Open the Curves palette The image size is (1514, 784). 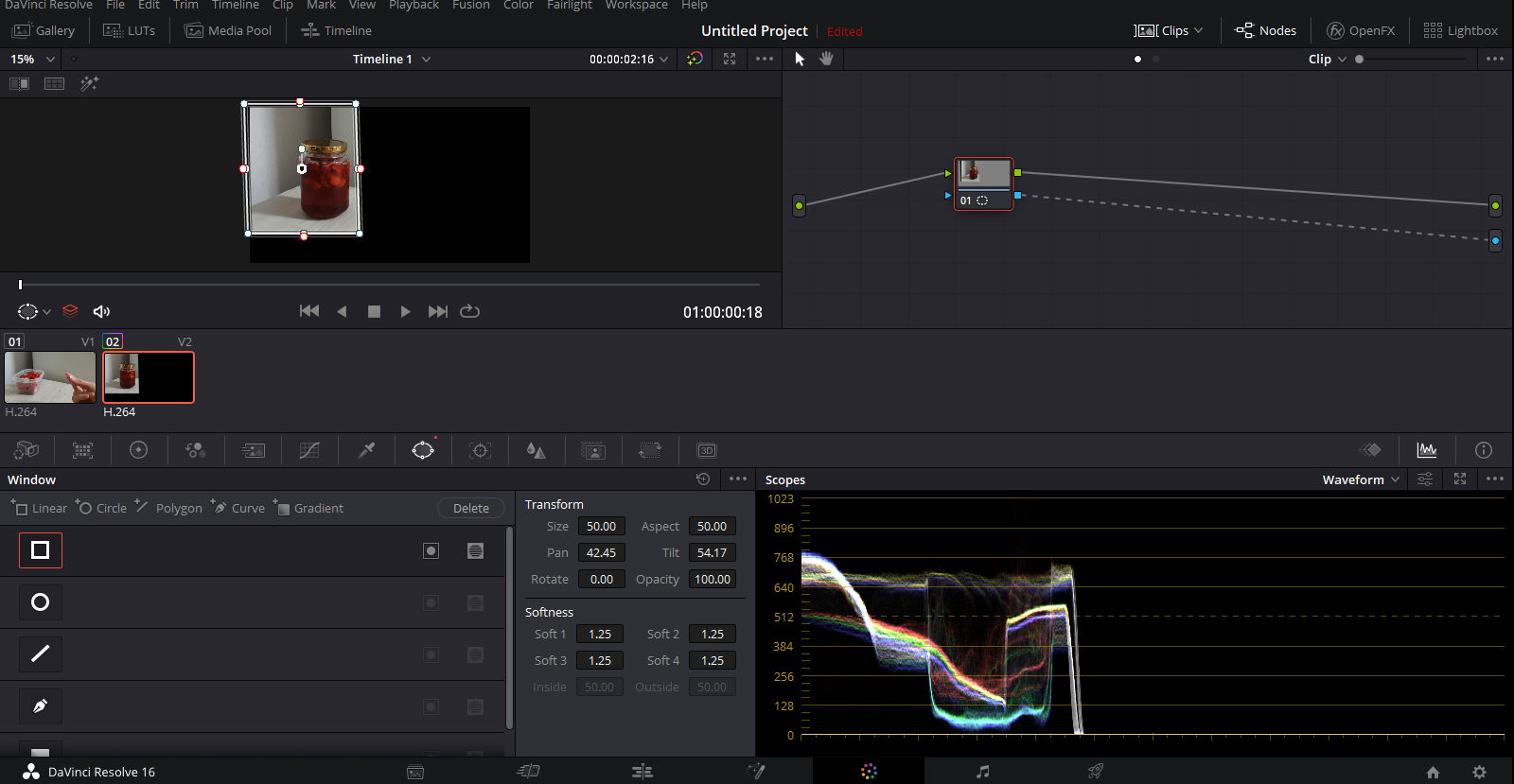[309, 450]
